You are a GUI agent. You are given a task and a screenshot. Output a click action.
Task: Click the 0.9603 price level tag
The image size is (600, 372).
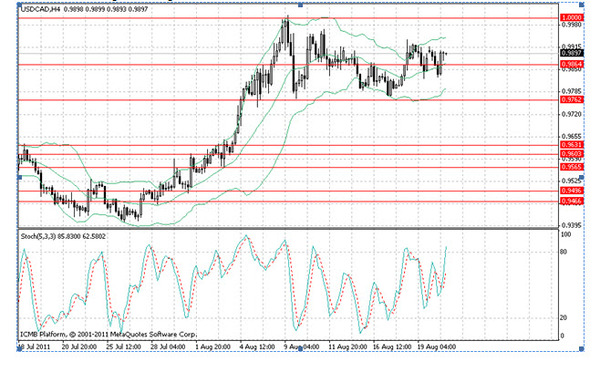tap(572, 154)
